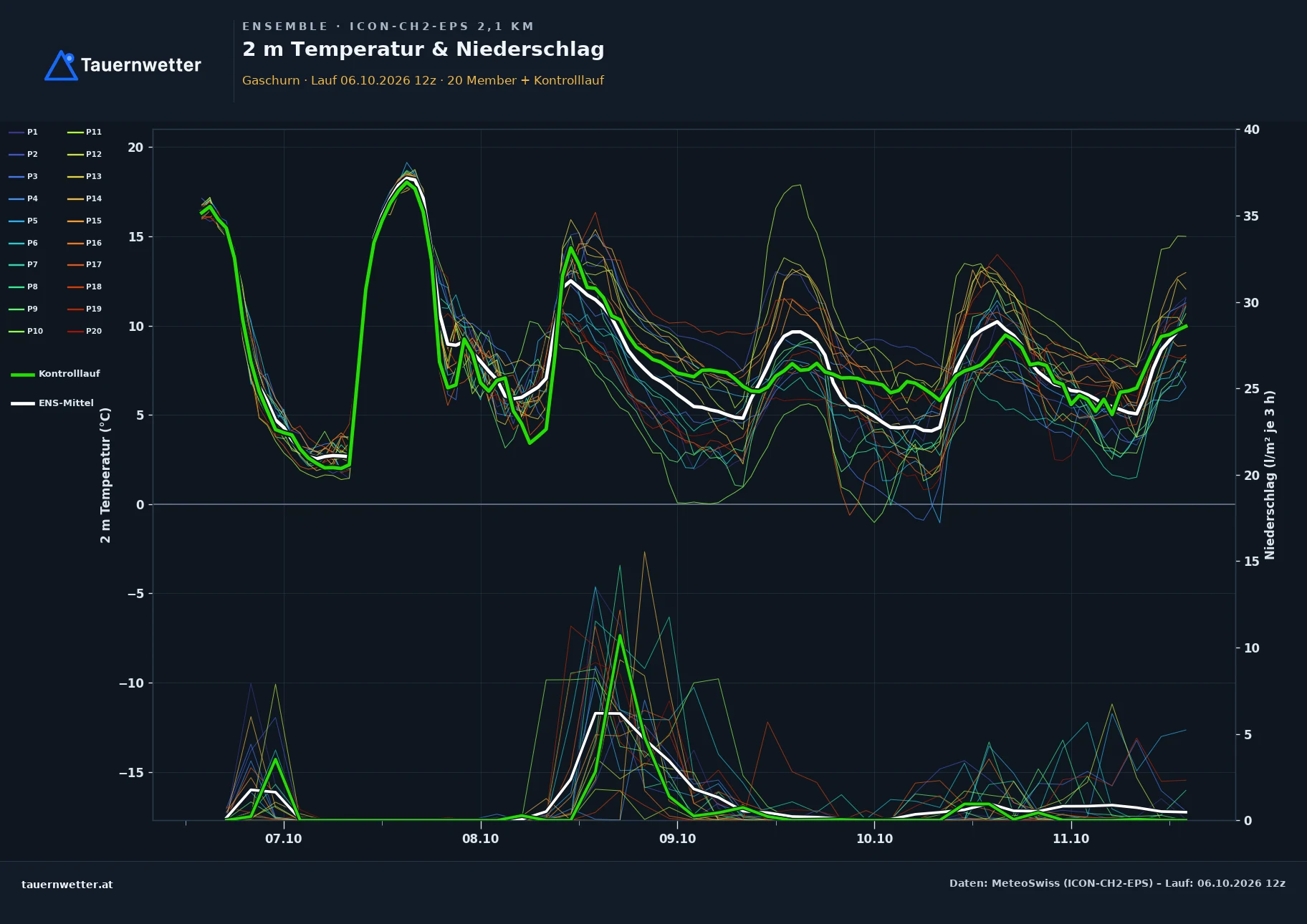Click the Niederschlag right axis title

pyautogui.click(x=1270, y=475)
